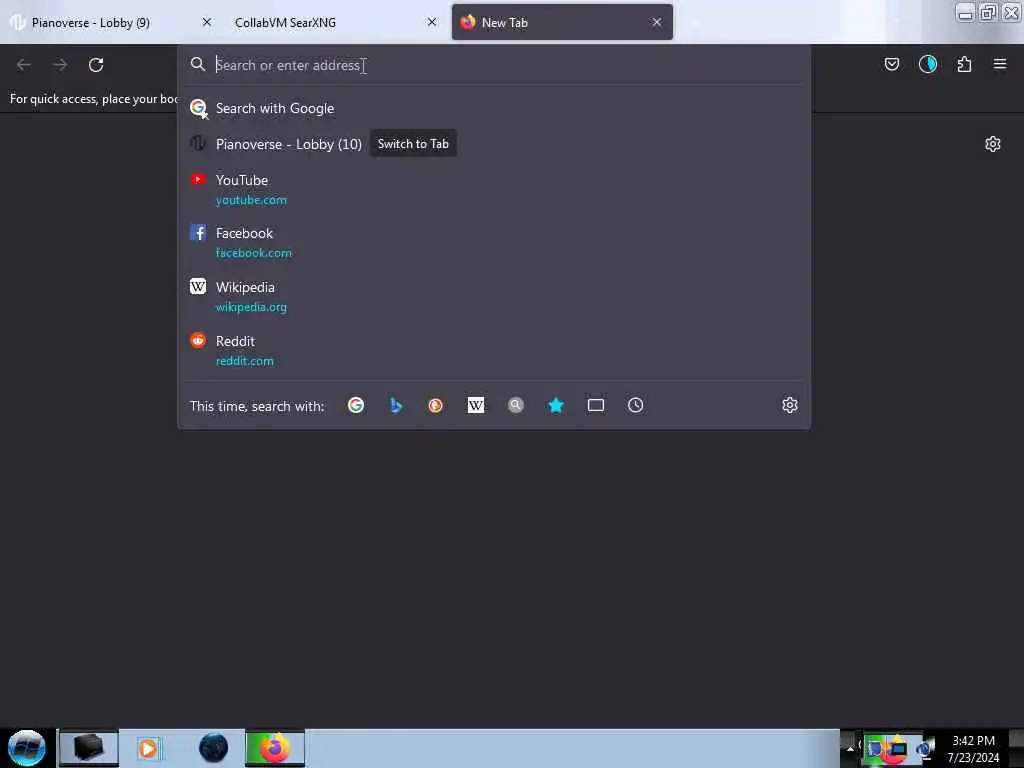Screen dimensions: 1024x768
Task: Go back with the back arrow
Action: [24, 65]
